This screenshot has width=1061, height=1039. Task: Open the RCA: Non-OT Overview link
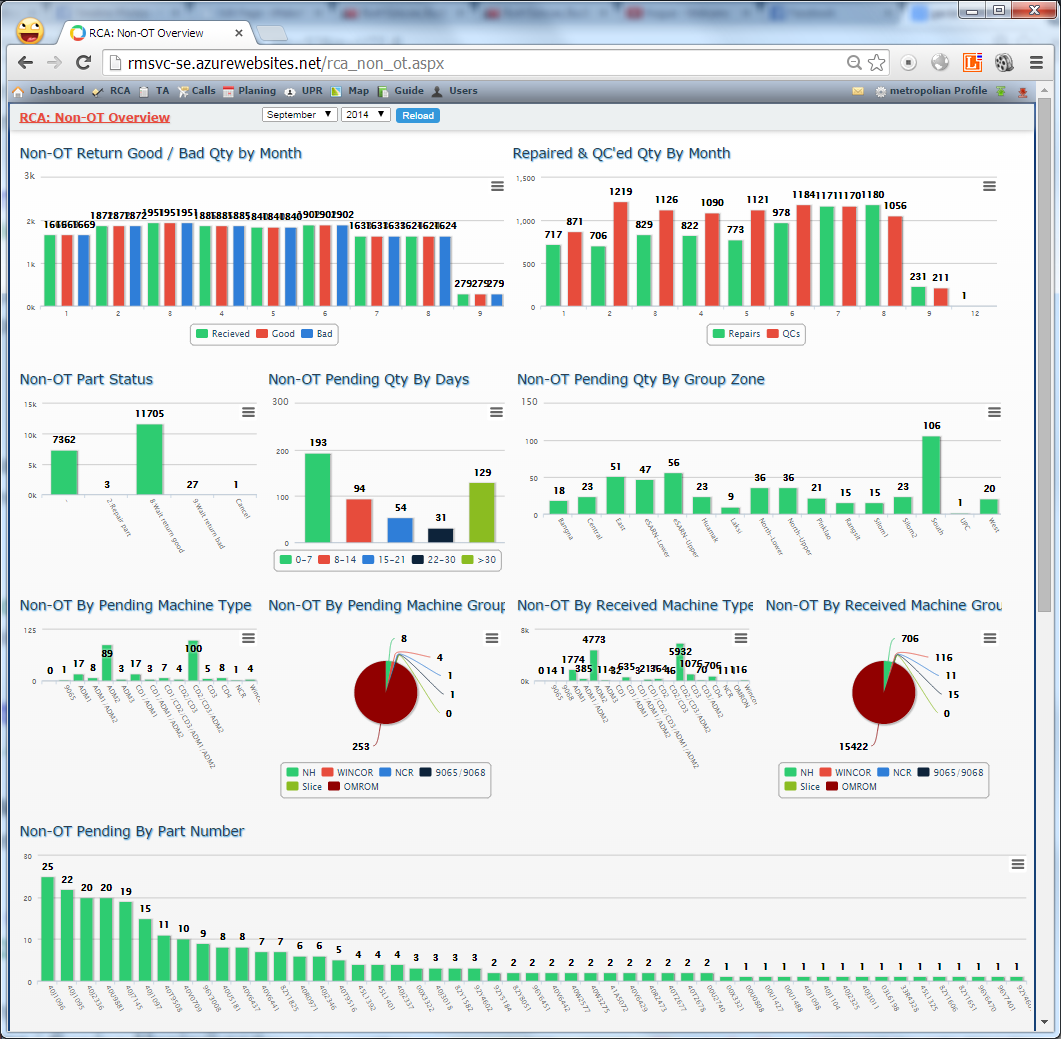click(95, 117)
